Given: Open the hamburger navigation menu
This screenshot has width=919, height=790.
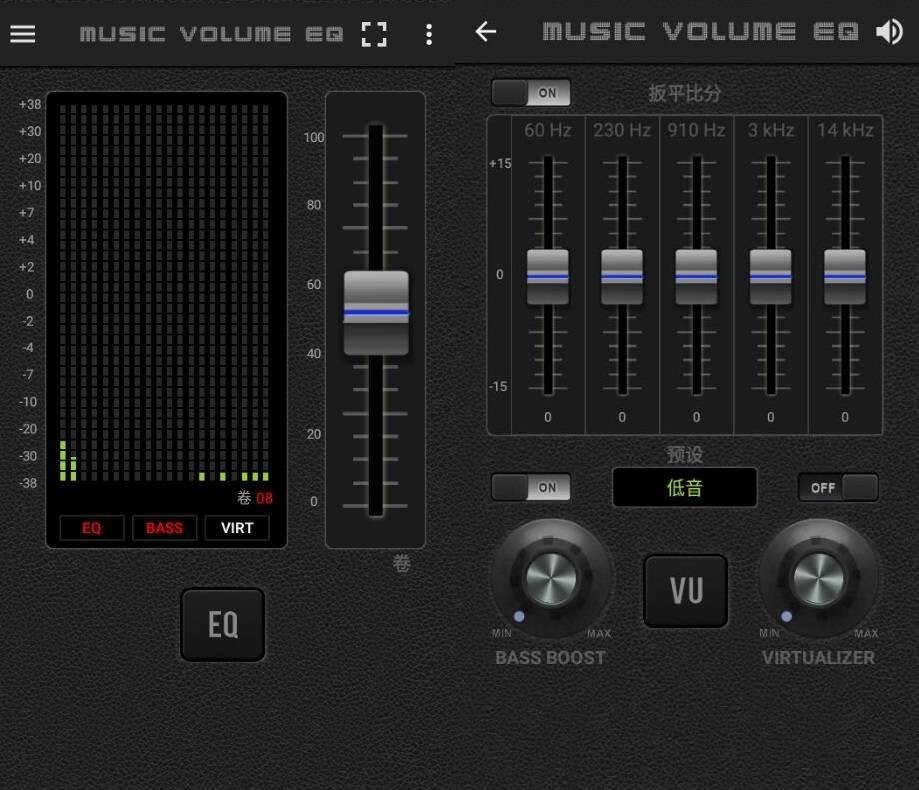Looking at the screenshot, I should 23,34.
